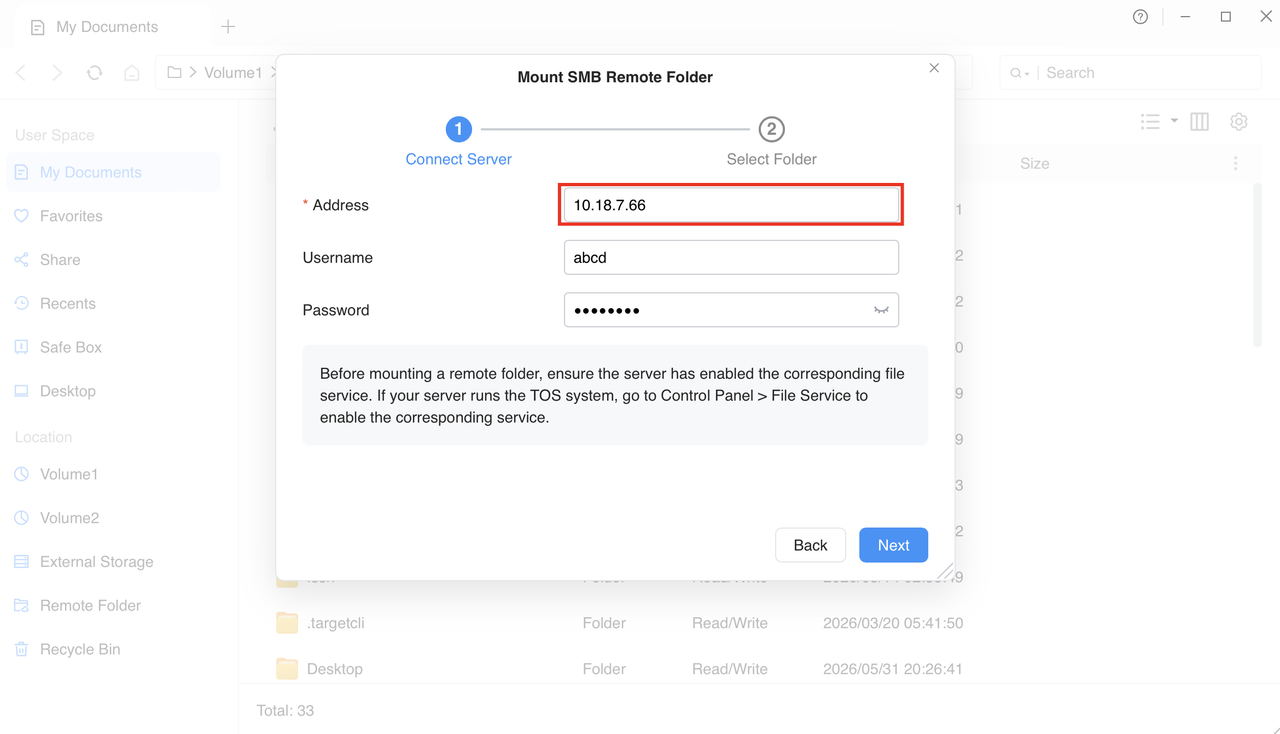Sort by the Size column header
The image size is (1280, 734).
pos(1034,163)
